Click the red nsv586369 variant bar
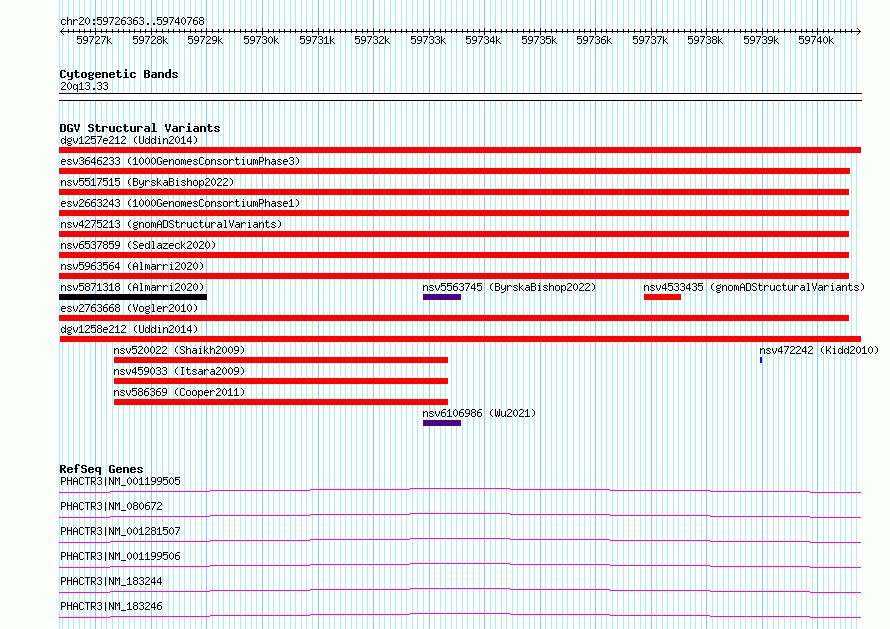This screenshot has width=890, height=629. pos(281,402)
